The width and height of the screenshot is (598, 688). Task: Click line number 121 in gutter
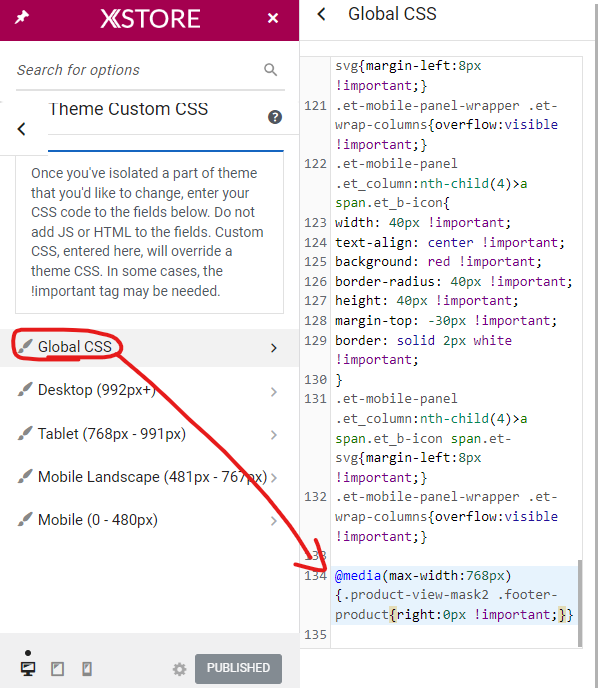coord(315,106)
